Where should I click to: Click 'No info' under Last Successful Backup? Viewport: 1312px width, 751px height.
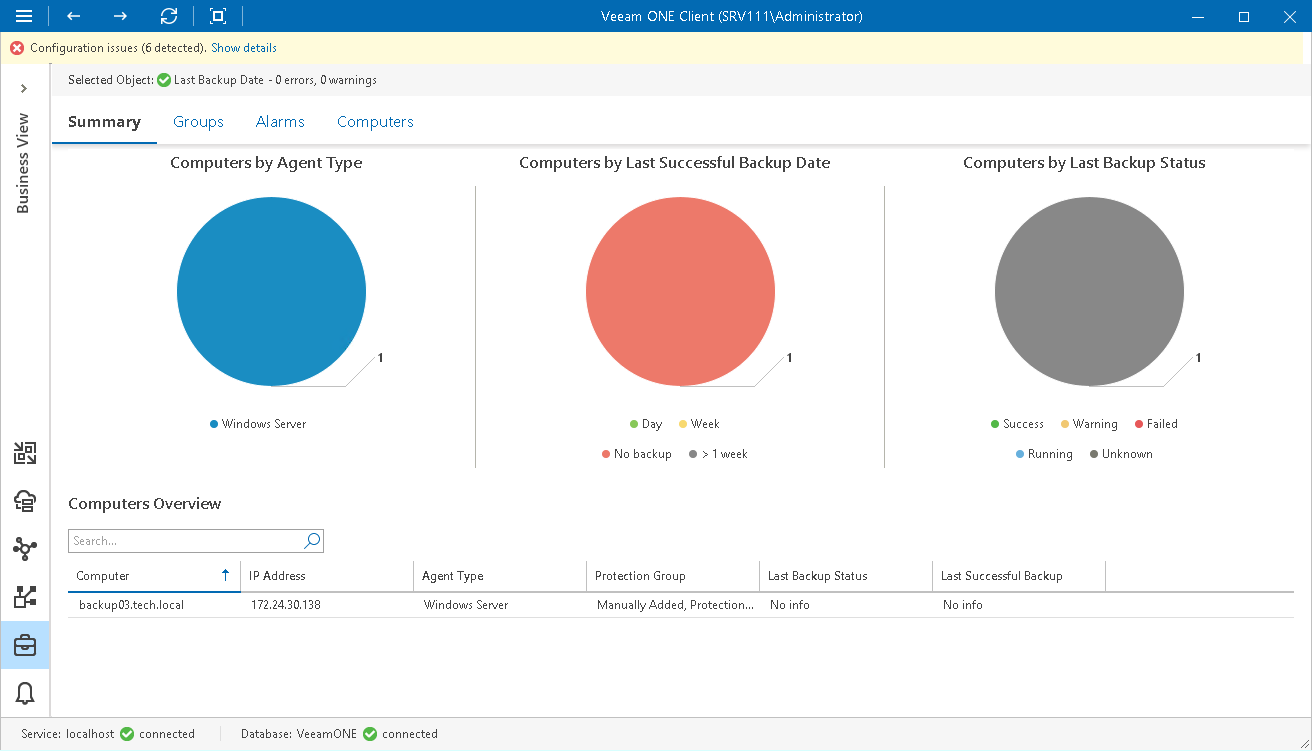pos(963,605)
